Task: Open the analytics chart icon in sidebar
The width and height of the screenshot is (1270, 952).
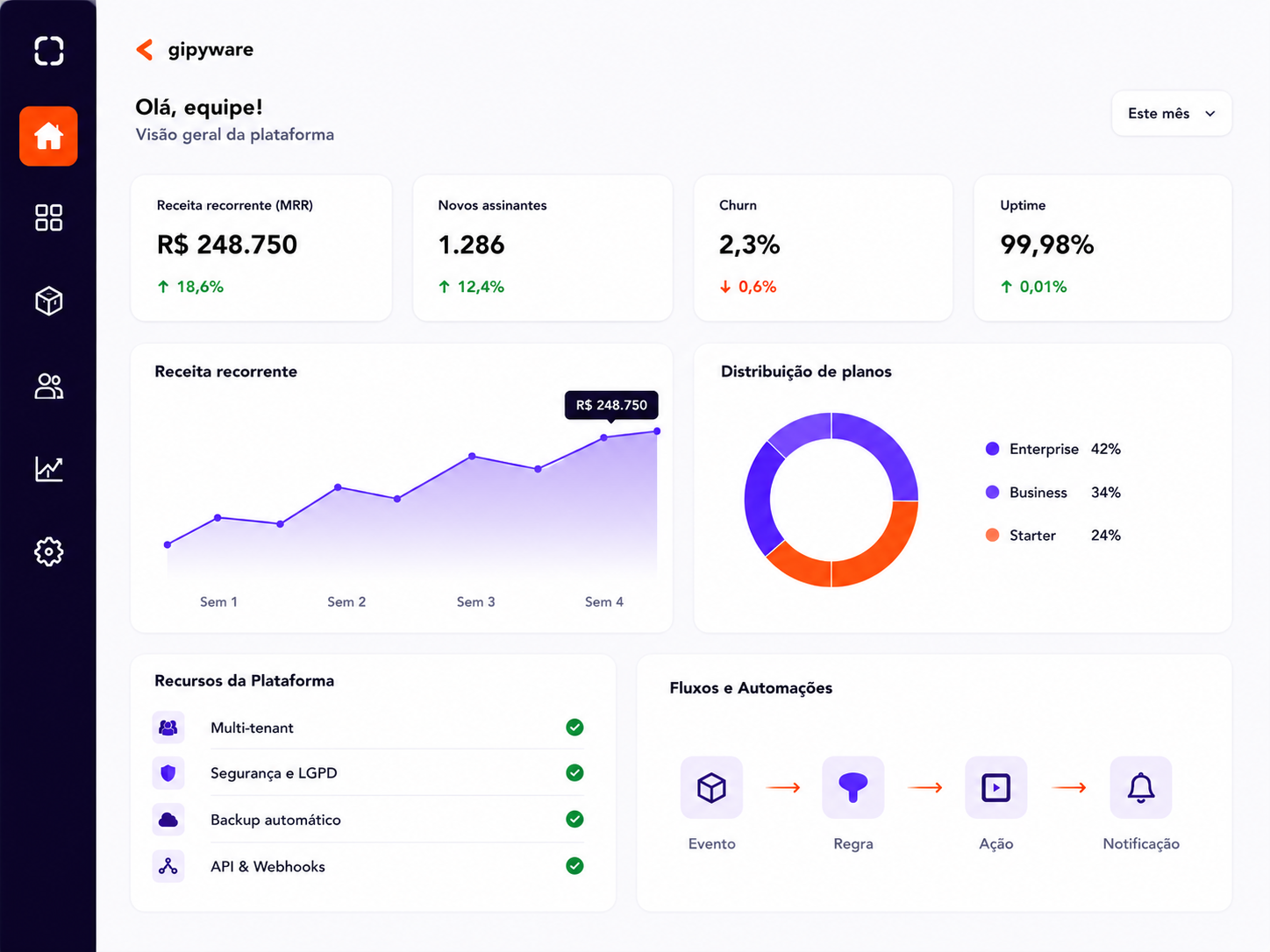Action: [x=48, y=469]
